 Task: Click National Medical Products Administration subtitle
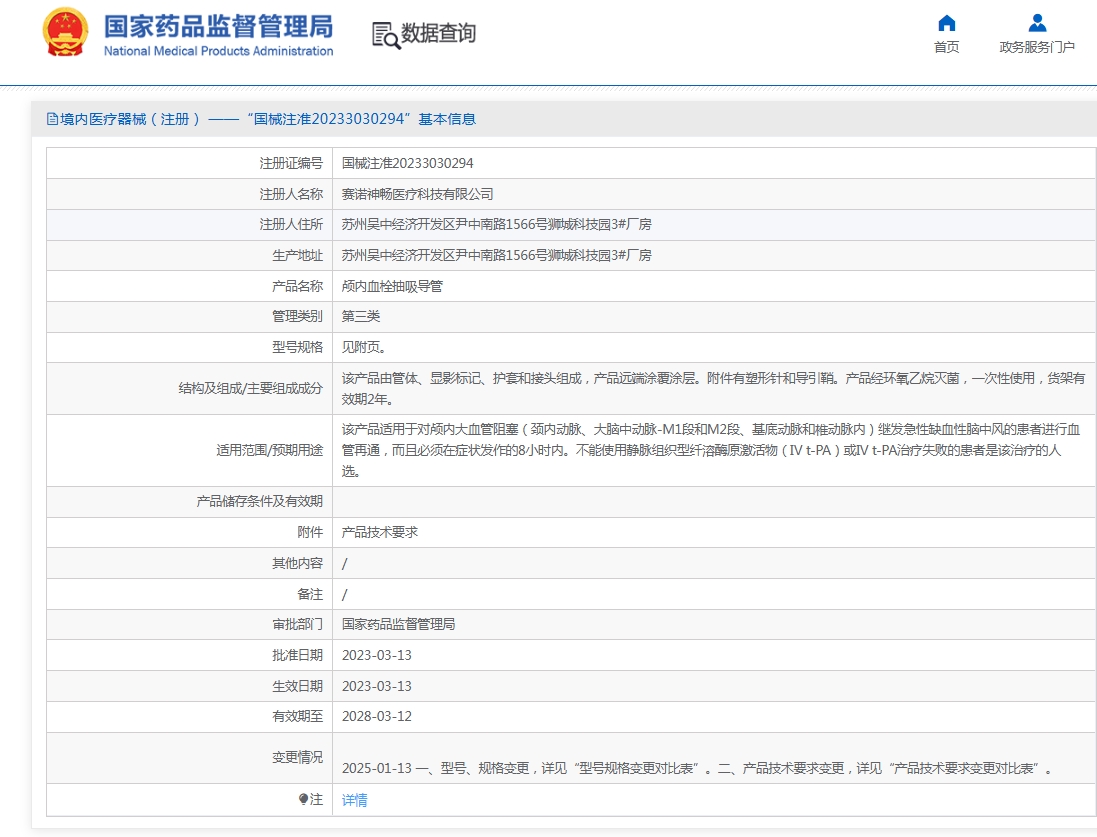pos(218,51)
